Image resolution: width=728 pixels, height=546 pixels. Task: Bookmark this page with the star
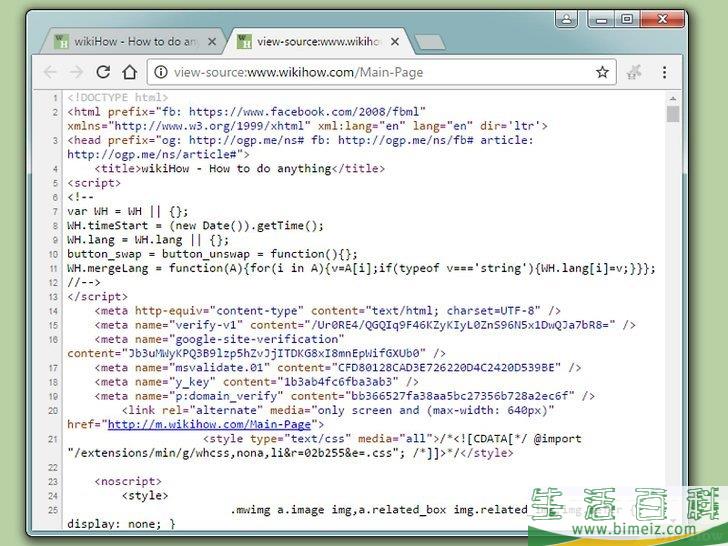[x=602, y=72]
